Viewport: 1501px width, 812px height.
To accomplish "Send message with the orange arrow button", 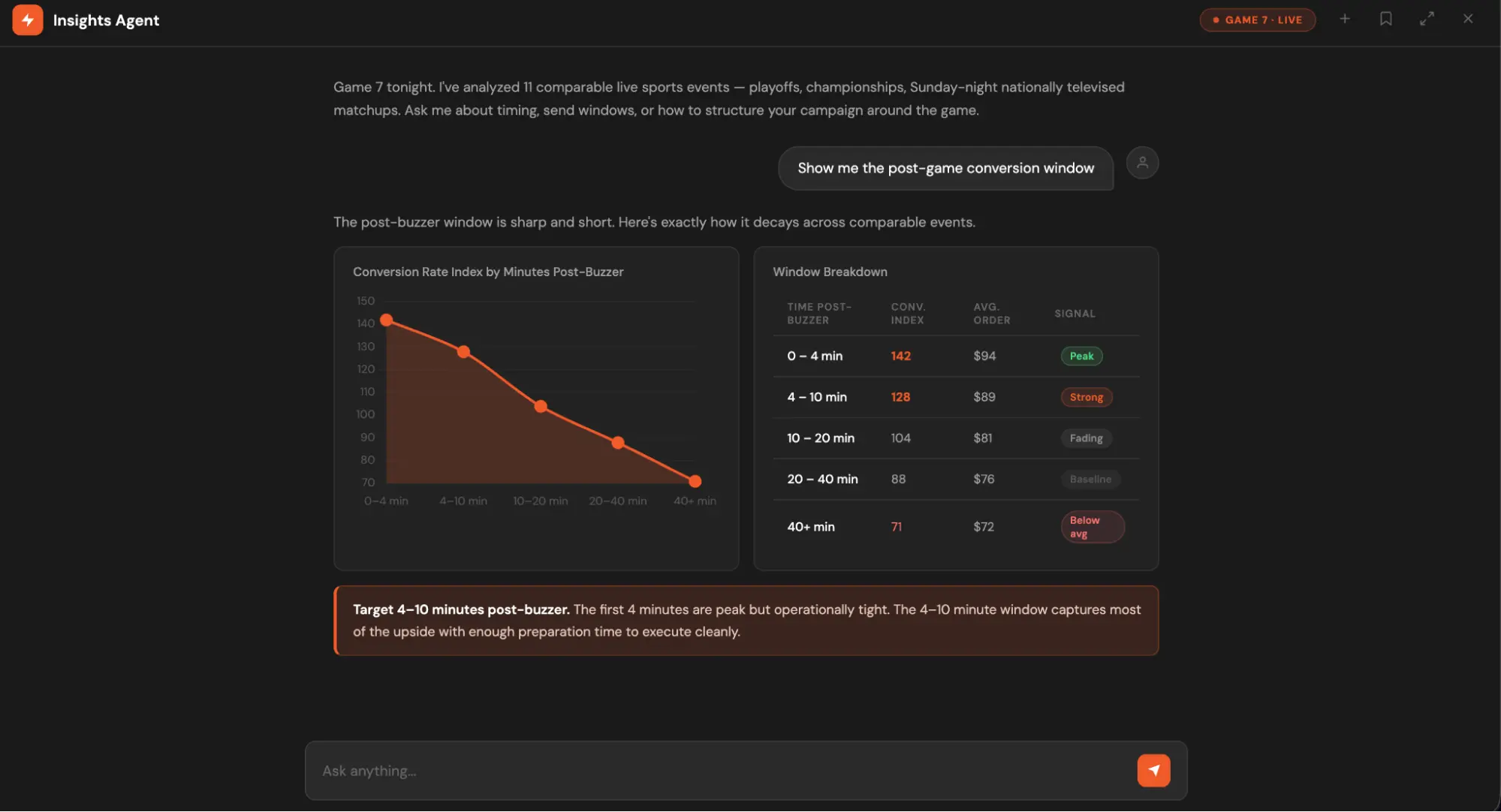I will click(x=1153, y=770).
